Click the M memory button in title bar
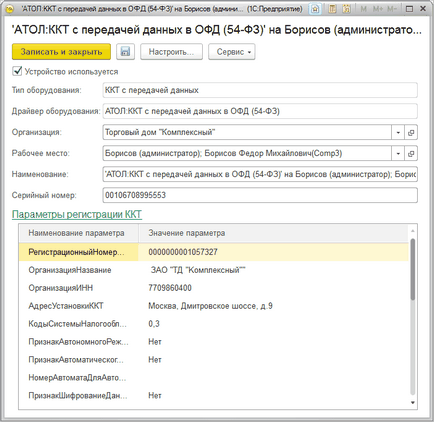This screenshot has height=422, width=434. [364, 9]
